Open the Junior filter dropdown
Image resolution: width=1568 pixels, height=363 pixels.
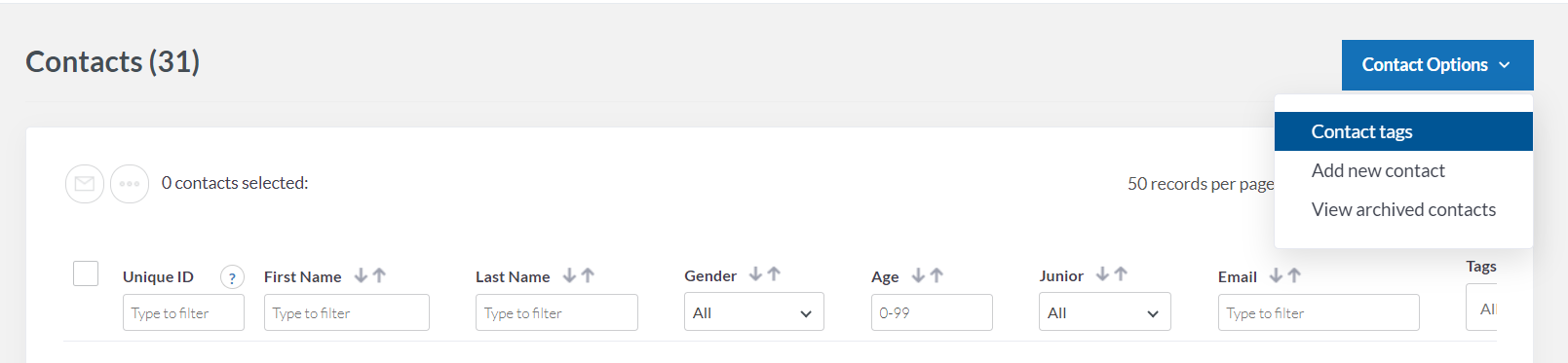click(x=1105, y=312)
